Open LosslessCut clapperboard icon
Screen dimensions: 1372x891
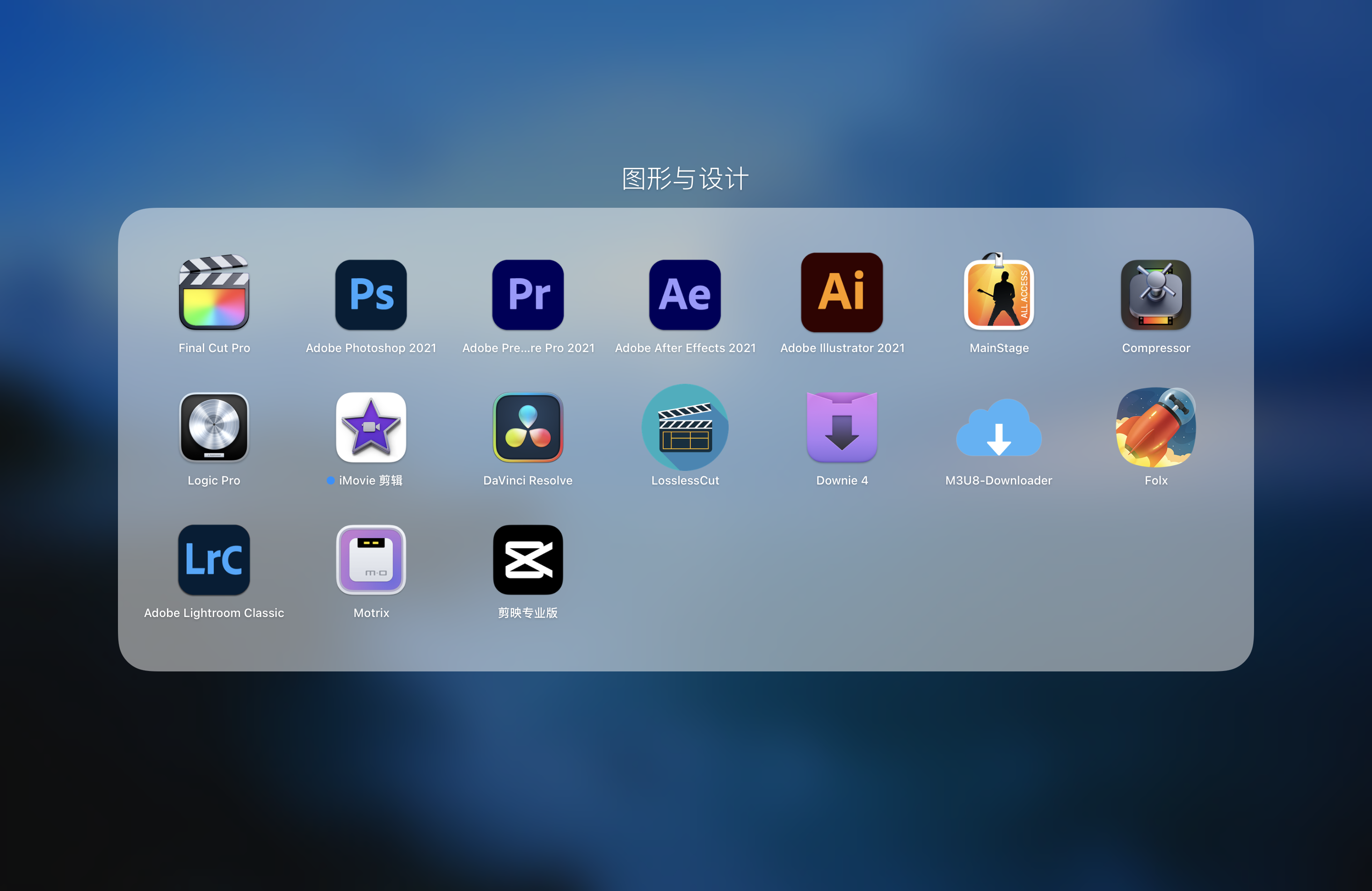point(685,427)
